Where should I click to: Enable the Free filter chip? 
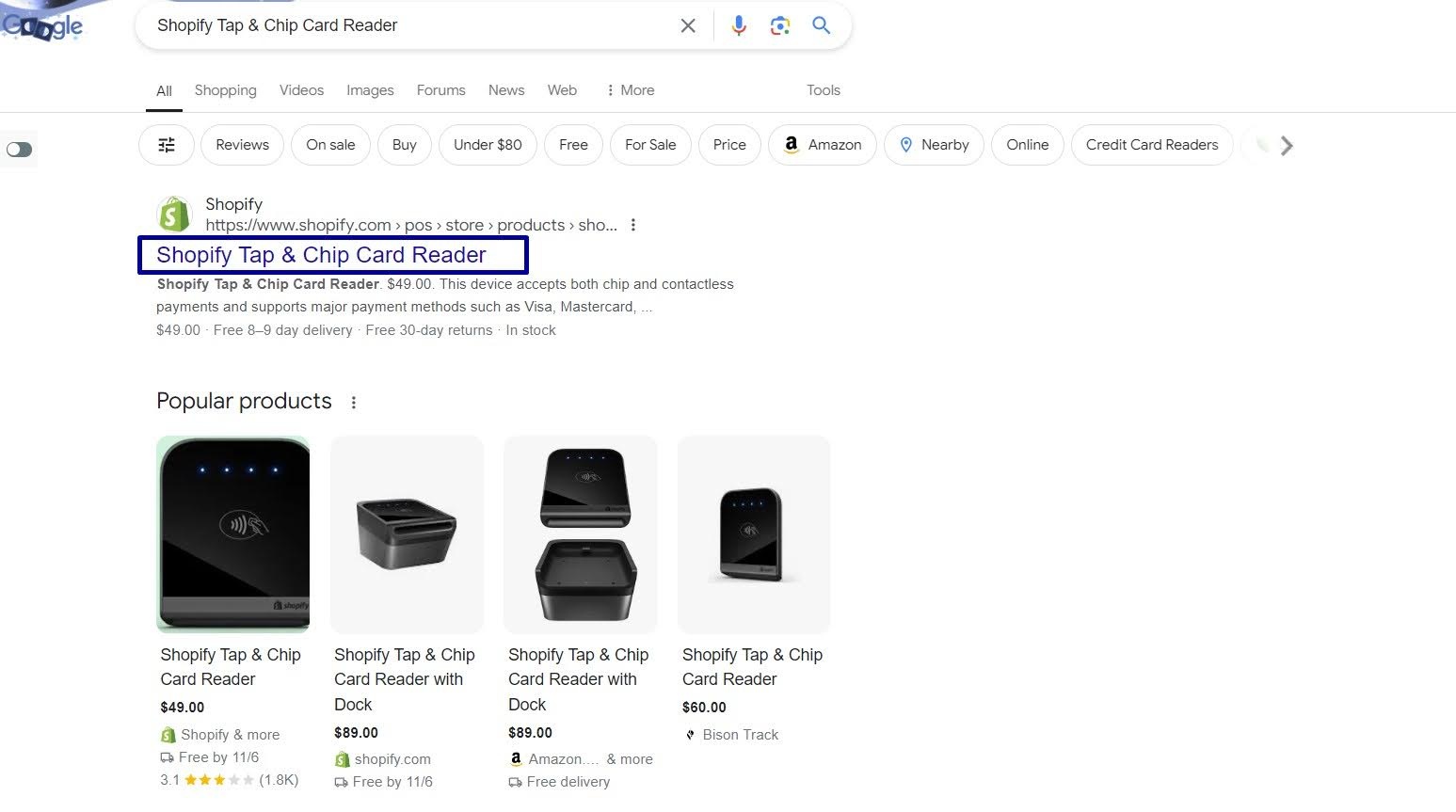573,145
